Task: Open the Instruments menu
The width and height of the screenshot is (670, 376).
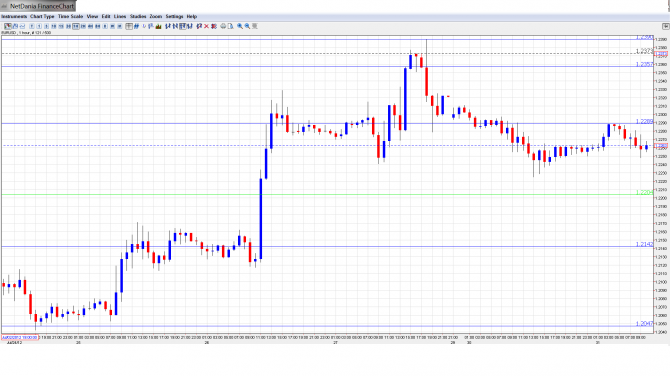Action: (x=14, y=16)
